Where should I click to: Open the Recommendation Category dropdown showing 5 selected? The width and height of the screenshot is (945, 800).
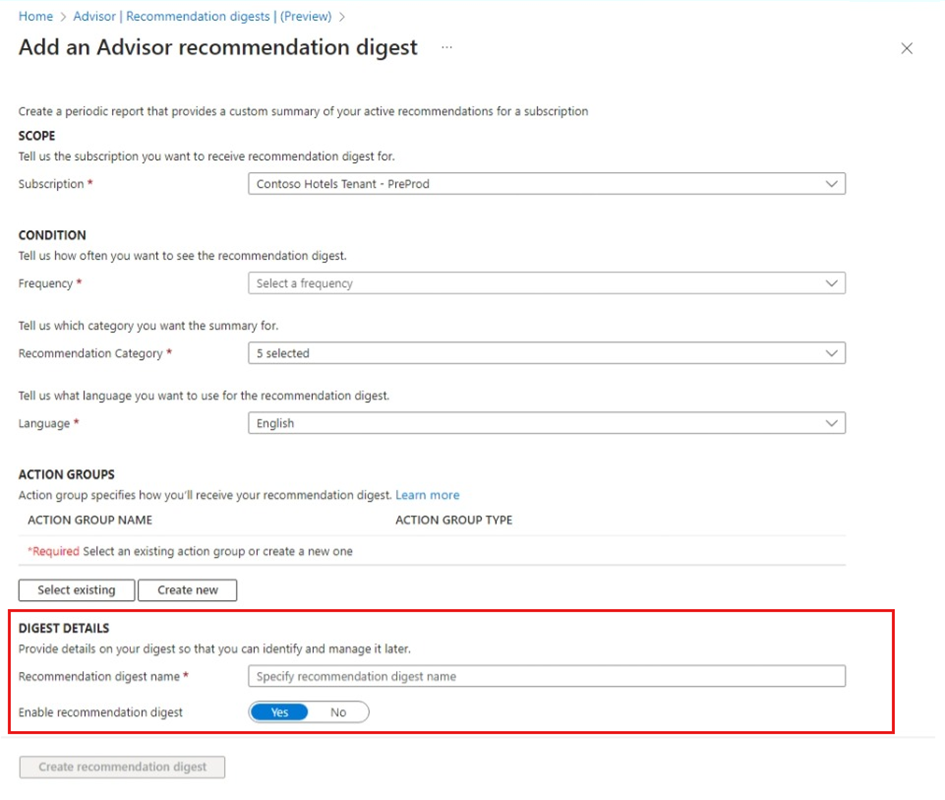pyautogui.click(x=546, y=353)
